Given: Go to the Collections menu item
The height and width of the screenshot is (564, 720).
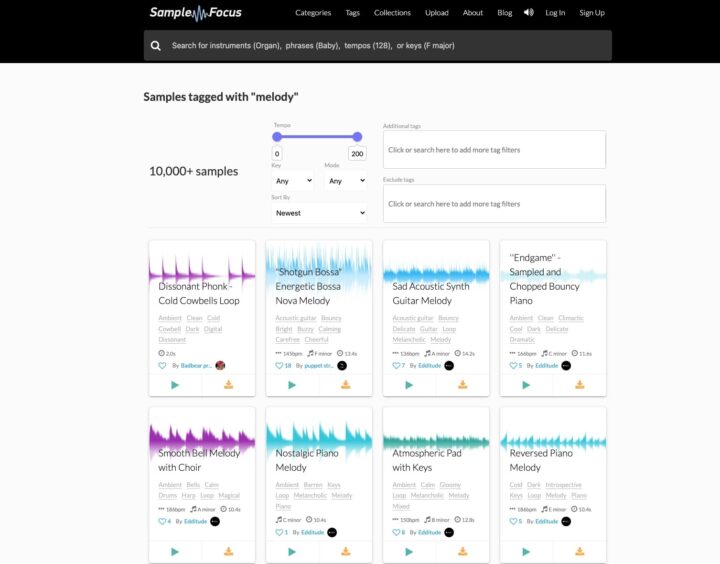Looking at the screenshot, I should tap(392, 13).
